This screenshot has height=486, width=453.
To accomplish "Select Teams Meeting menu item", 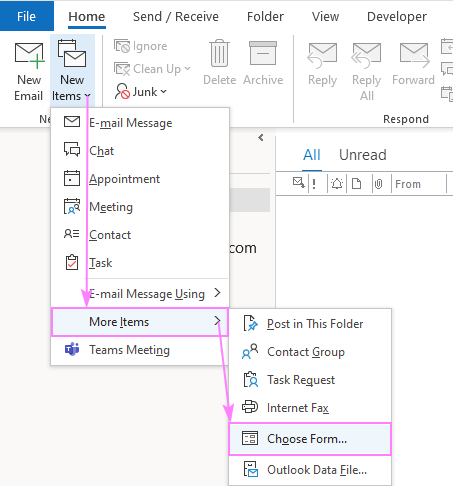I will pyautogui.click(x=140, y=350).
